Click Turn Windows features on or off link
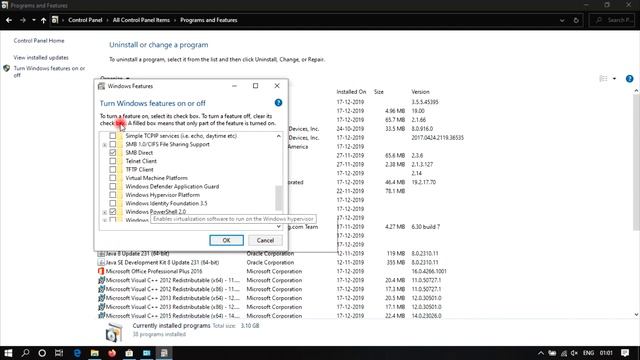The height and width of the screenshot is (360, 640). point(49,72)
